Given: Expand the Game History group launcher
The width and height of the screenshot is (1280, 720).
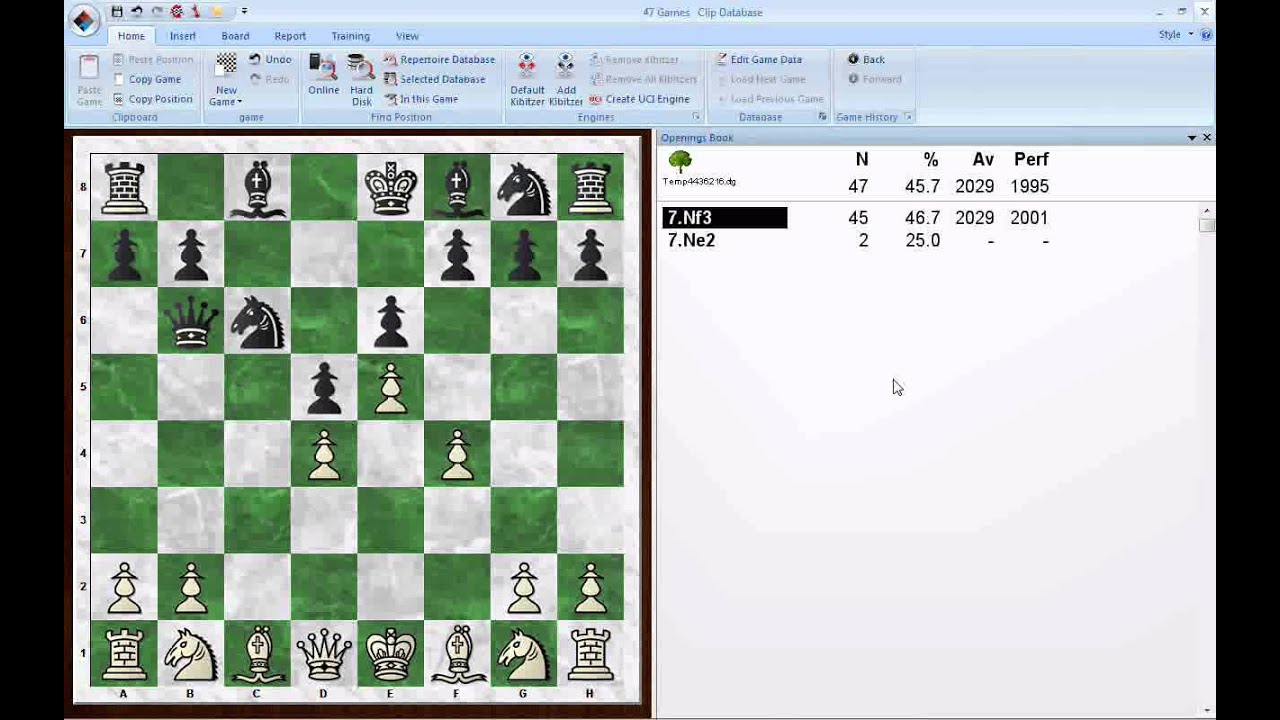Looking at the screenshot, I should pos(908,117).
